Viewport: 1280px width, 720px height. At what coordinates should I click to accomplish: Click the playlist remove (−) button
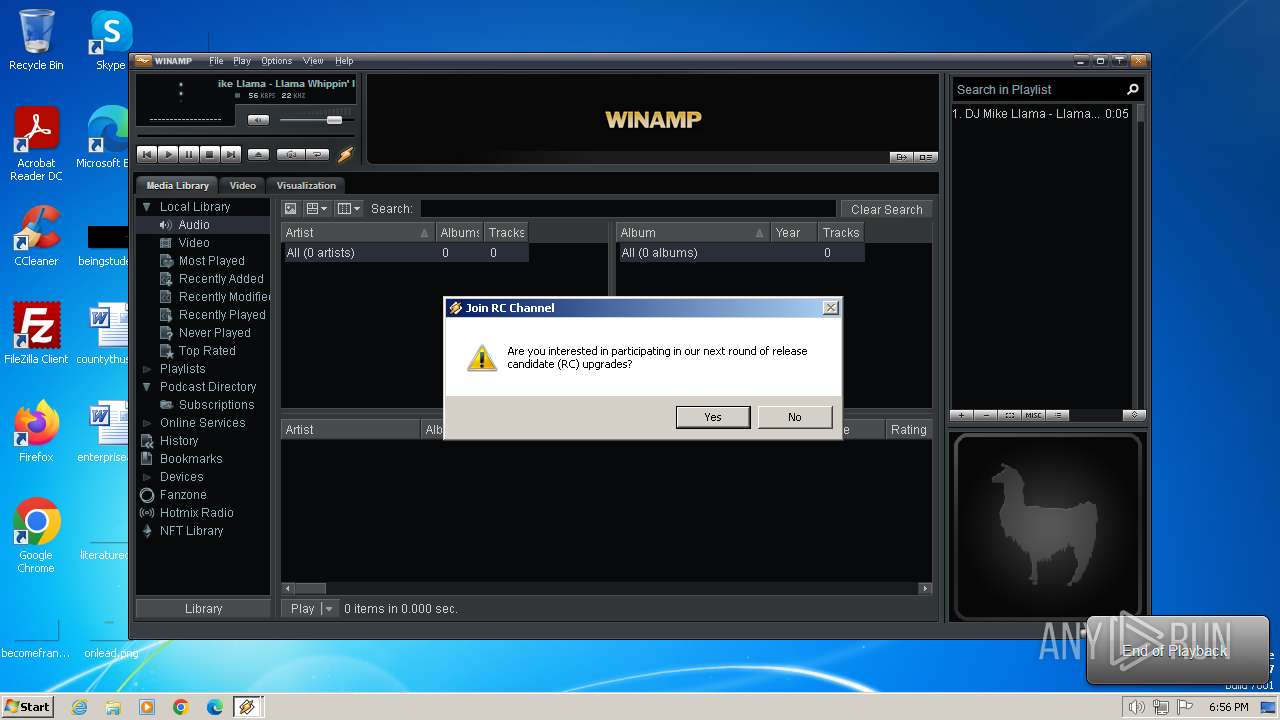tap(986, 415)
